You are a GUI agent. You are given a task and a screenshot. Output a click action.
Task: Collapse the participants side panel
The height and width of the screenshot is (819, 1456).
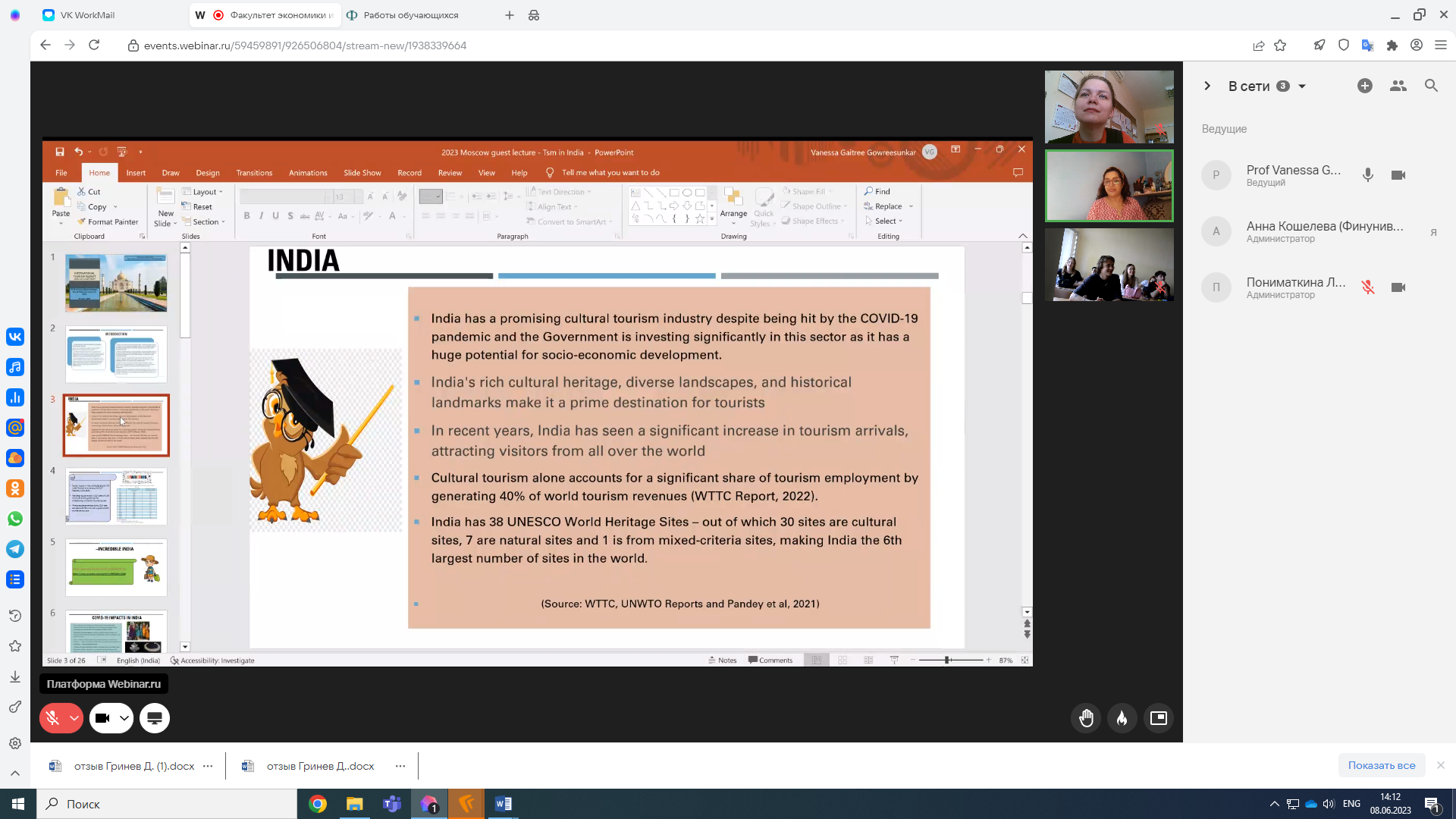(1207, 86)
